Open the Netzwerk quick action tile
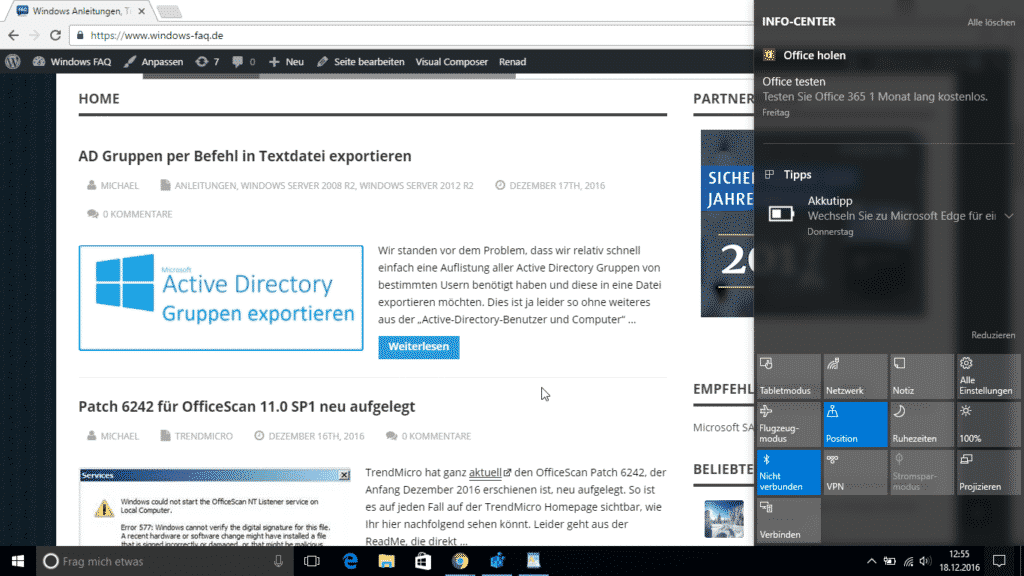The image size is (1024, 576). click(855, 376)
